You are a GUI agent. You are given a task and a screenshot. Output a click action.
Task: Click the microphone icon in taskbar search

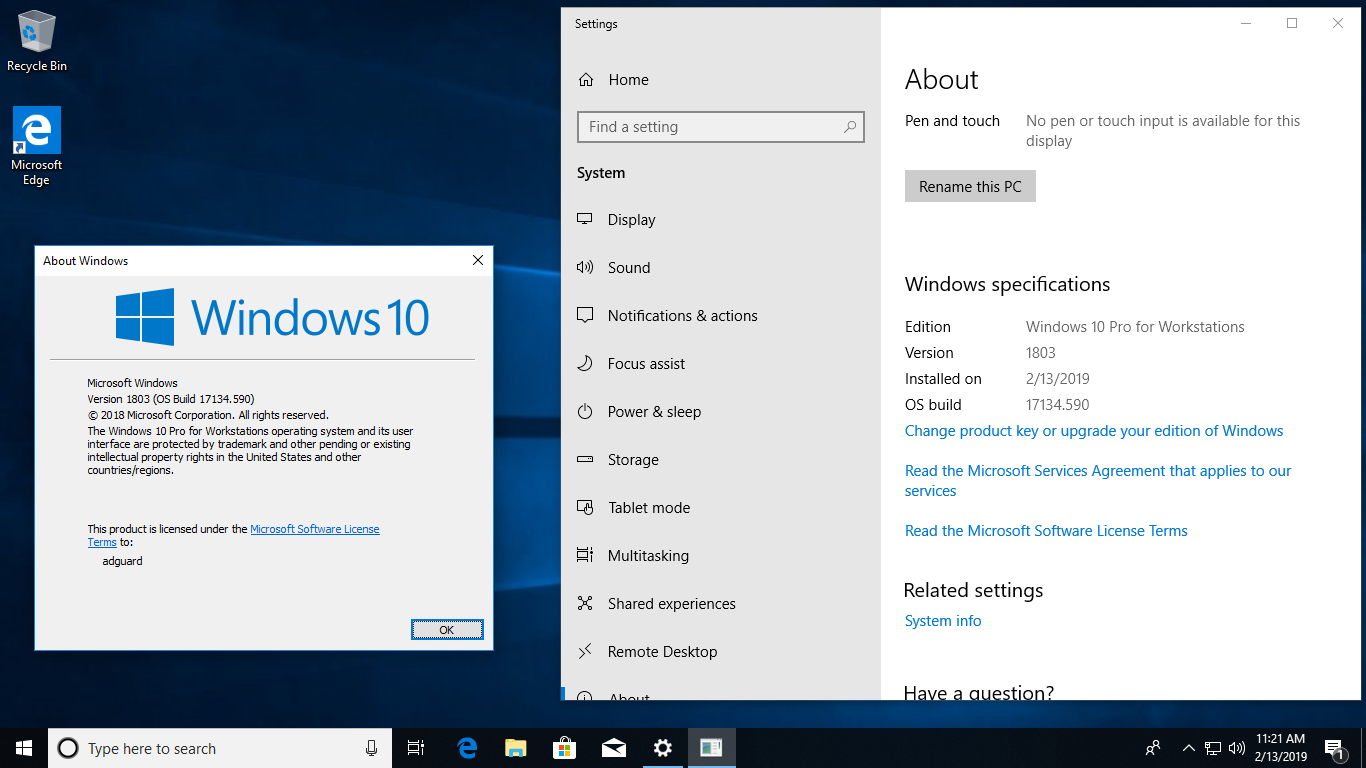(x=371, y=748)
